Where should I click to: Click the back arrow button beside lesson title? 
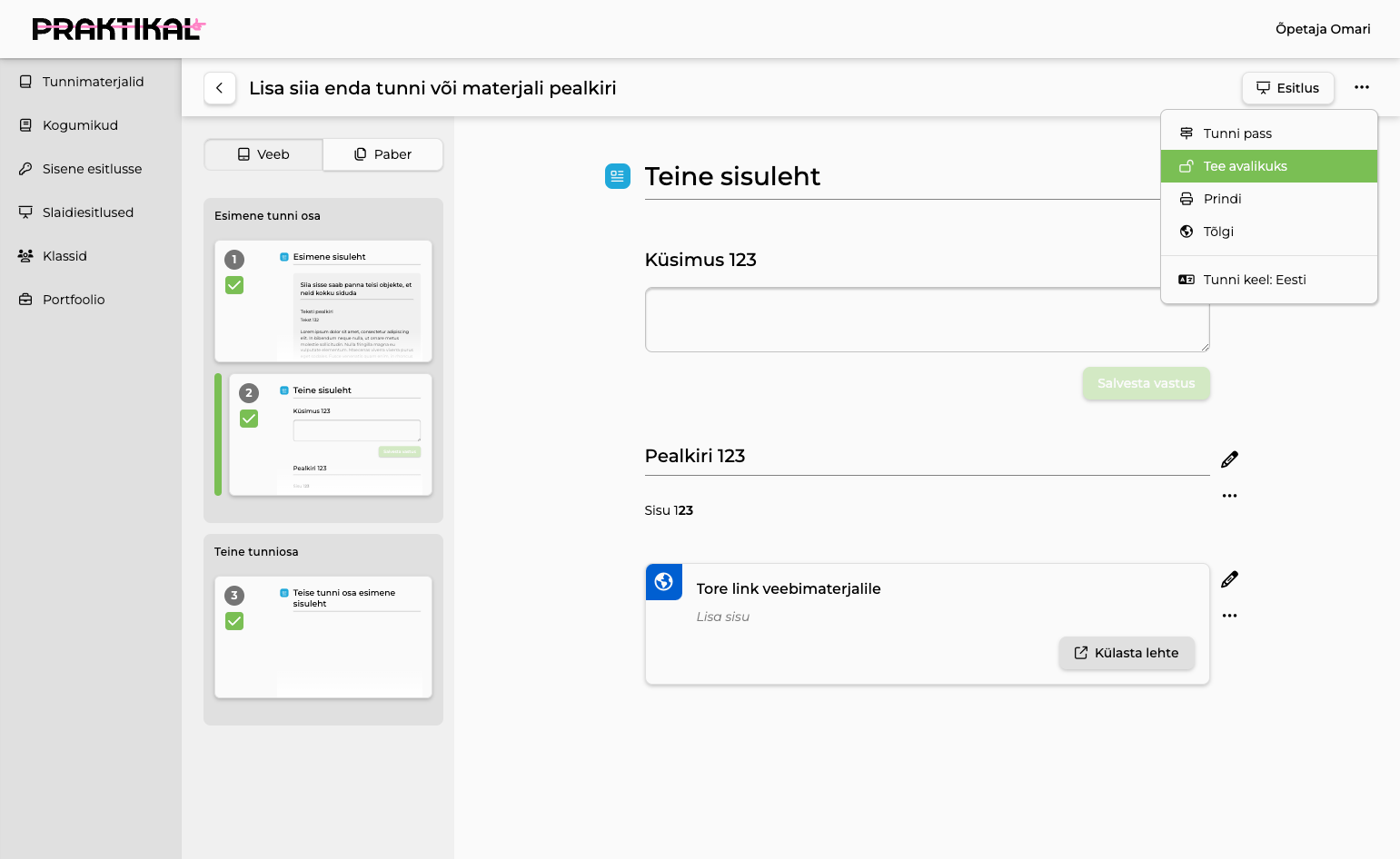pos(220,88)
